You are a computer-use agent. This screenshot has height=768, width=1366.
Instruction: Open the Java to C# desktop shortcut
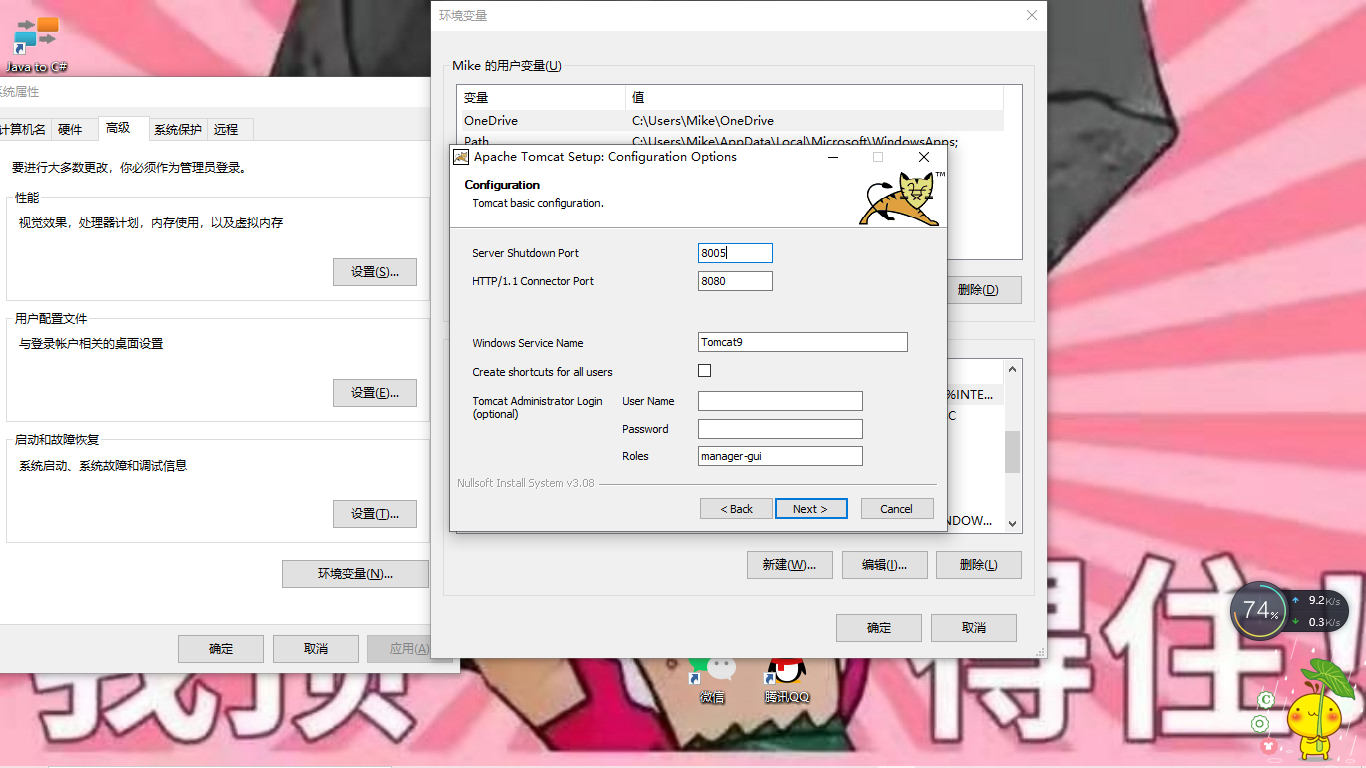(36, 44)
